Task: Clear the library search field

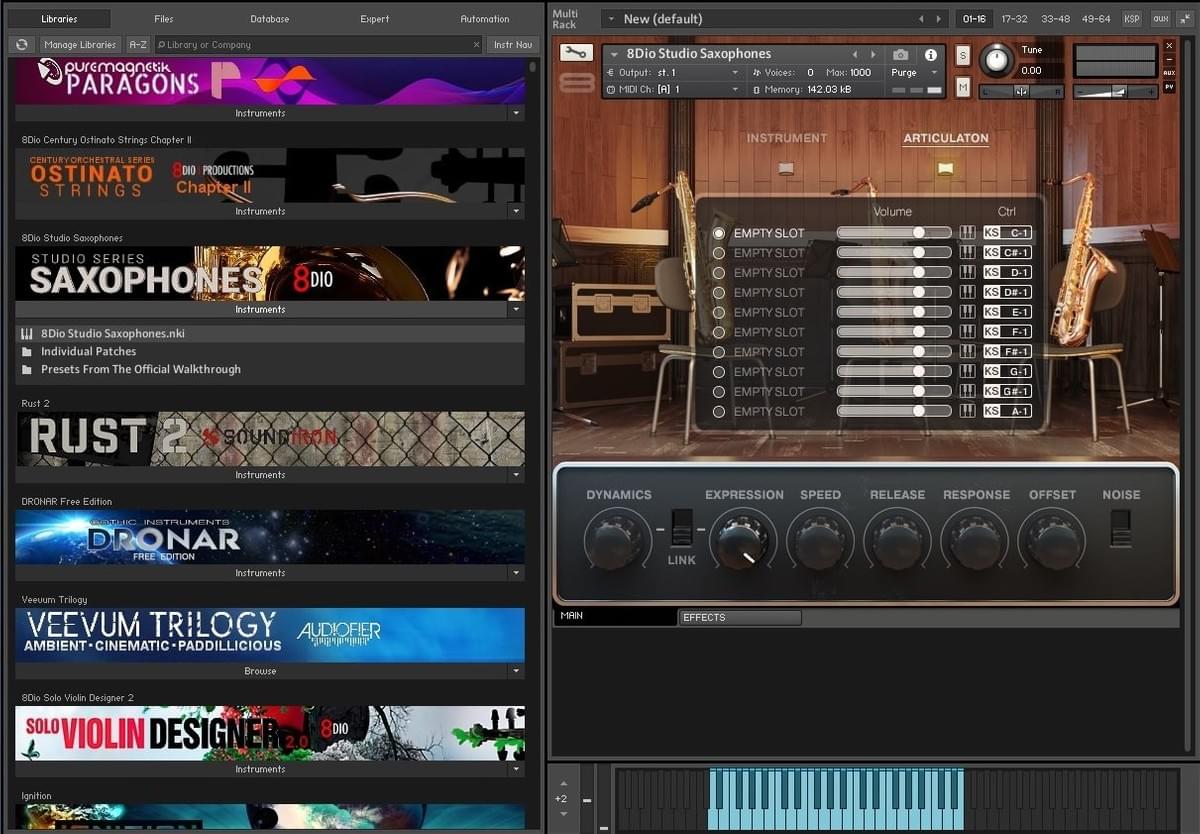Action: [476, 45]
